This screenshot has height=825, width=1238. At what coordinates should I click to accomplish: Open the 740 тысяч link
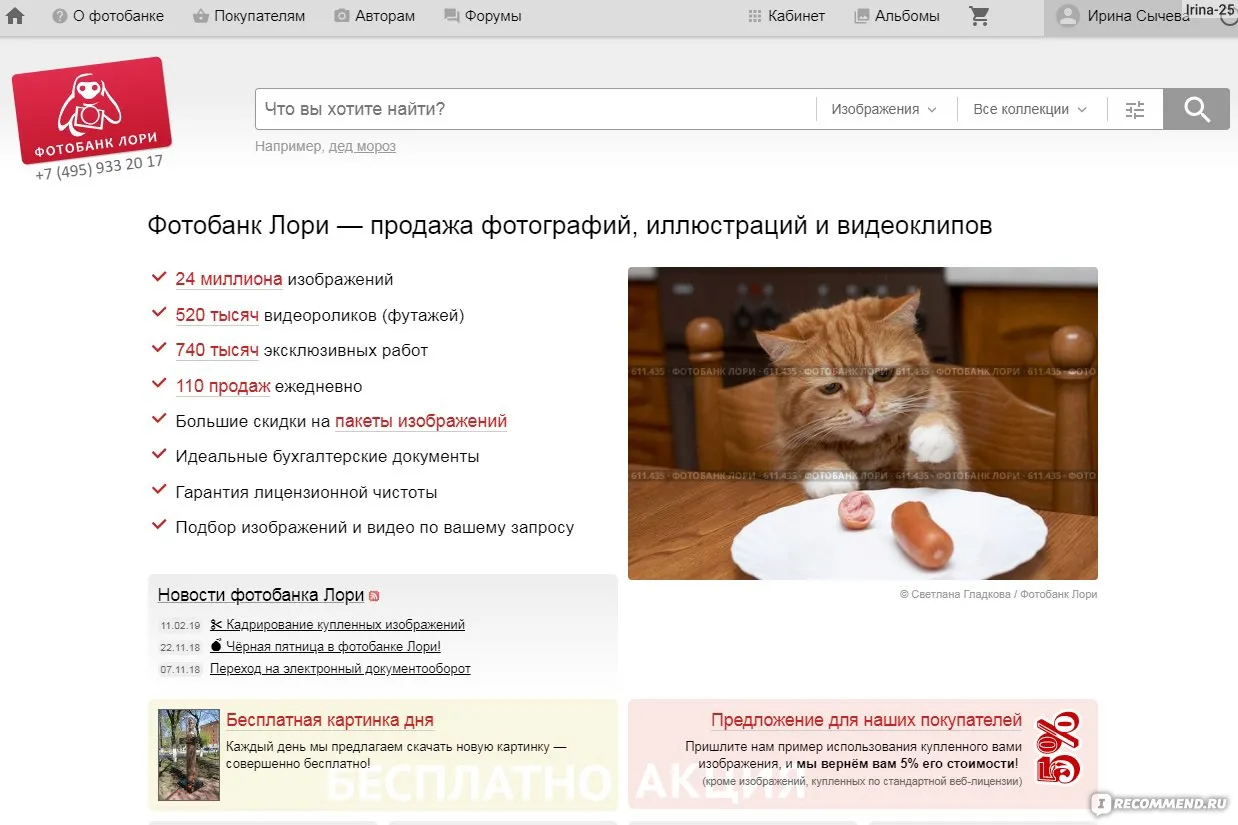[217, 351]
